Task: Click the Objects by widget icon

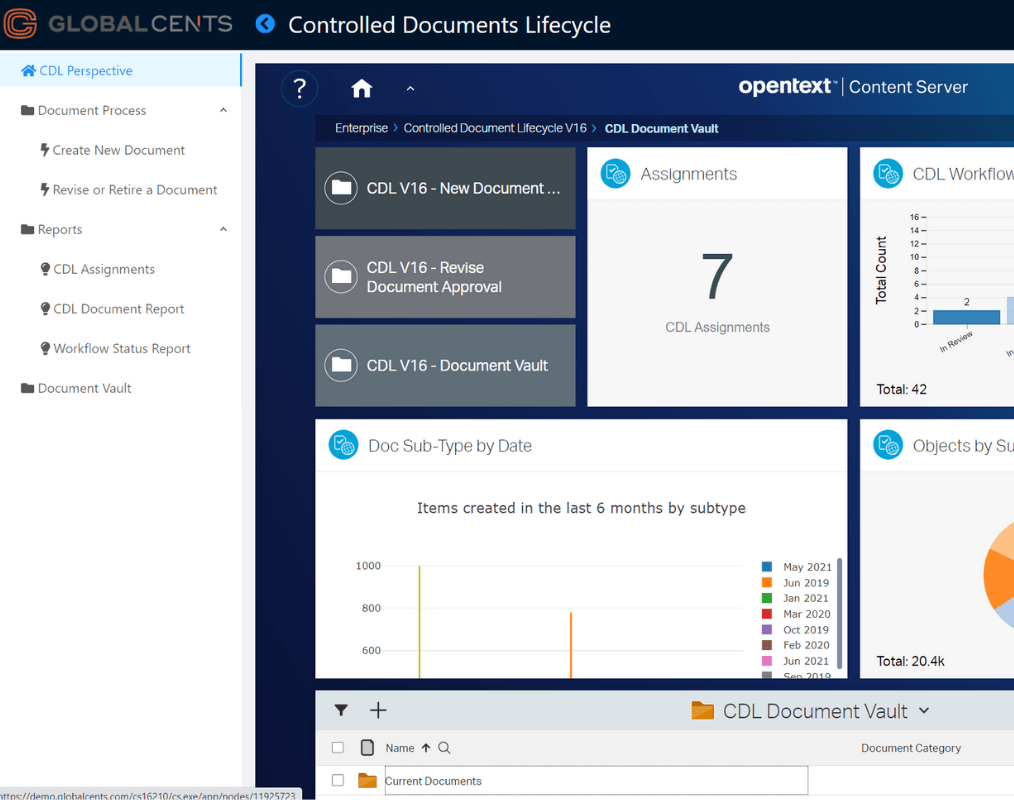Action: point(888,445)
